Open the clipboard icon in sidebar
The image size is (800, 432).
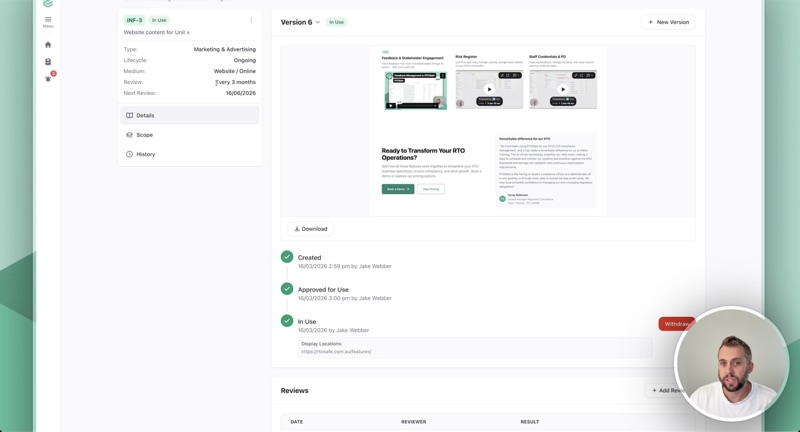48,62
